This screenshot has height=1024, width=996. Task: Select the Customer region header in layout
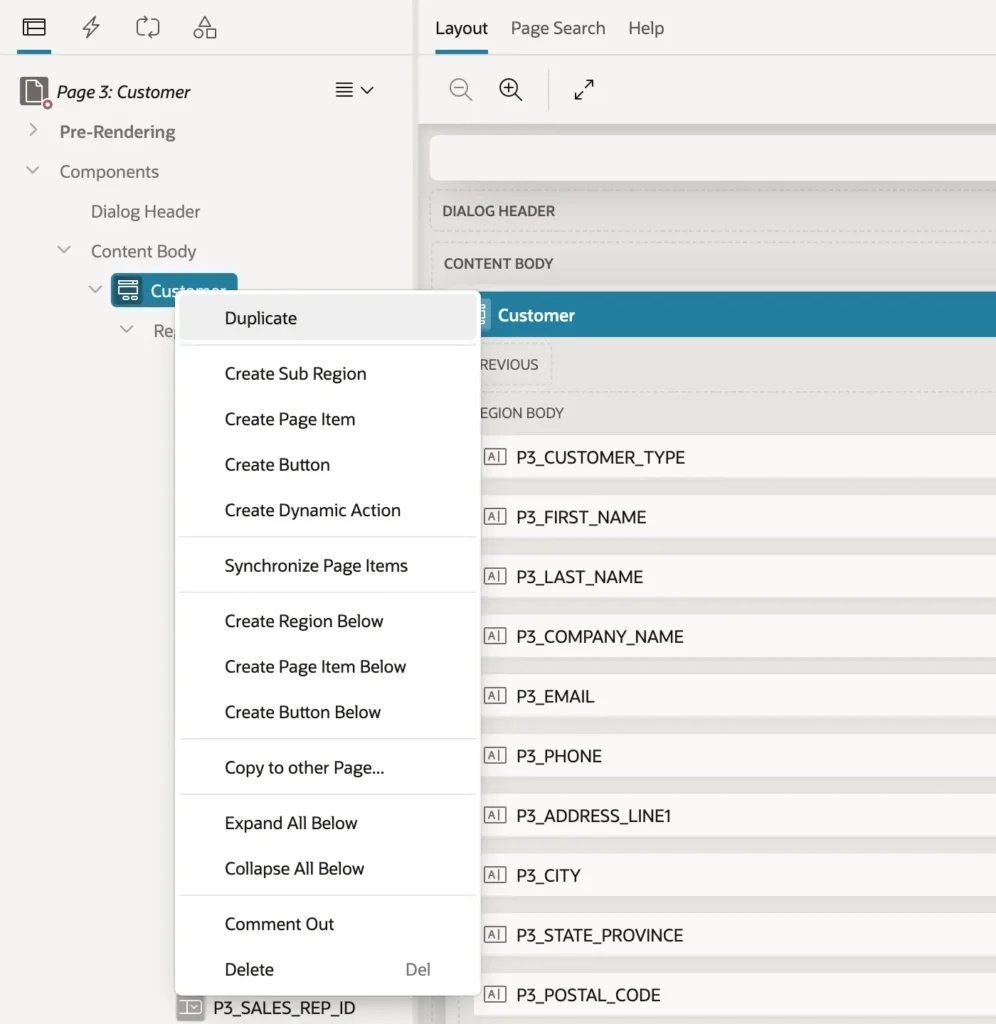738,315
